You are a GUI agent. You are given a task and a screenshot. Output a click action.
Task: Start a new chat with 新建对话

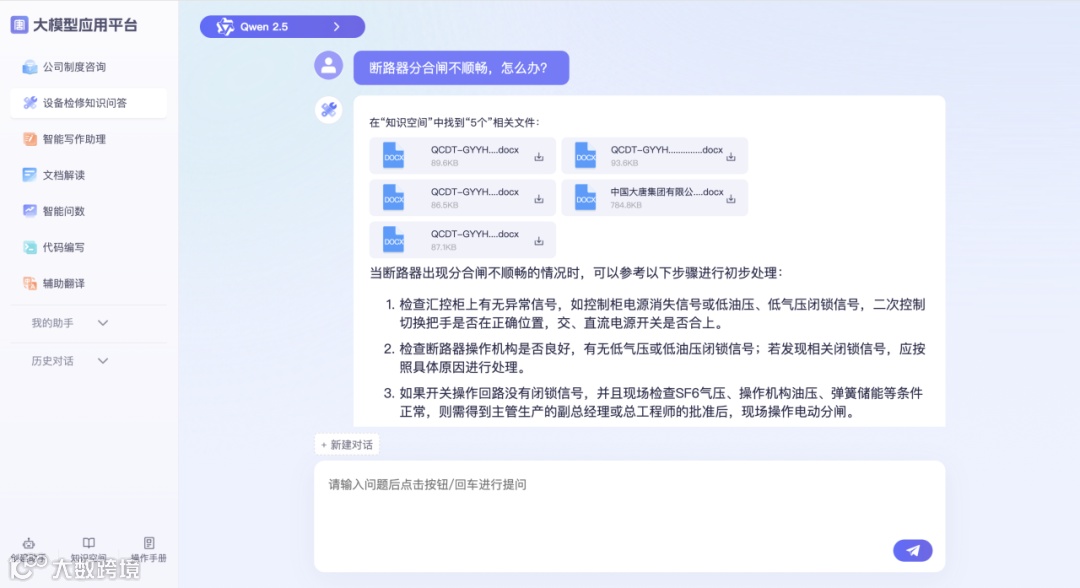[x=347, y=445]
